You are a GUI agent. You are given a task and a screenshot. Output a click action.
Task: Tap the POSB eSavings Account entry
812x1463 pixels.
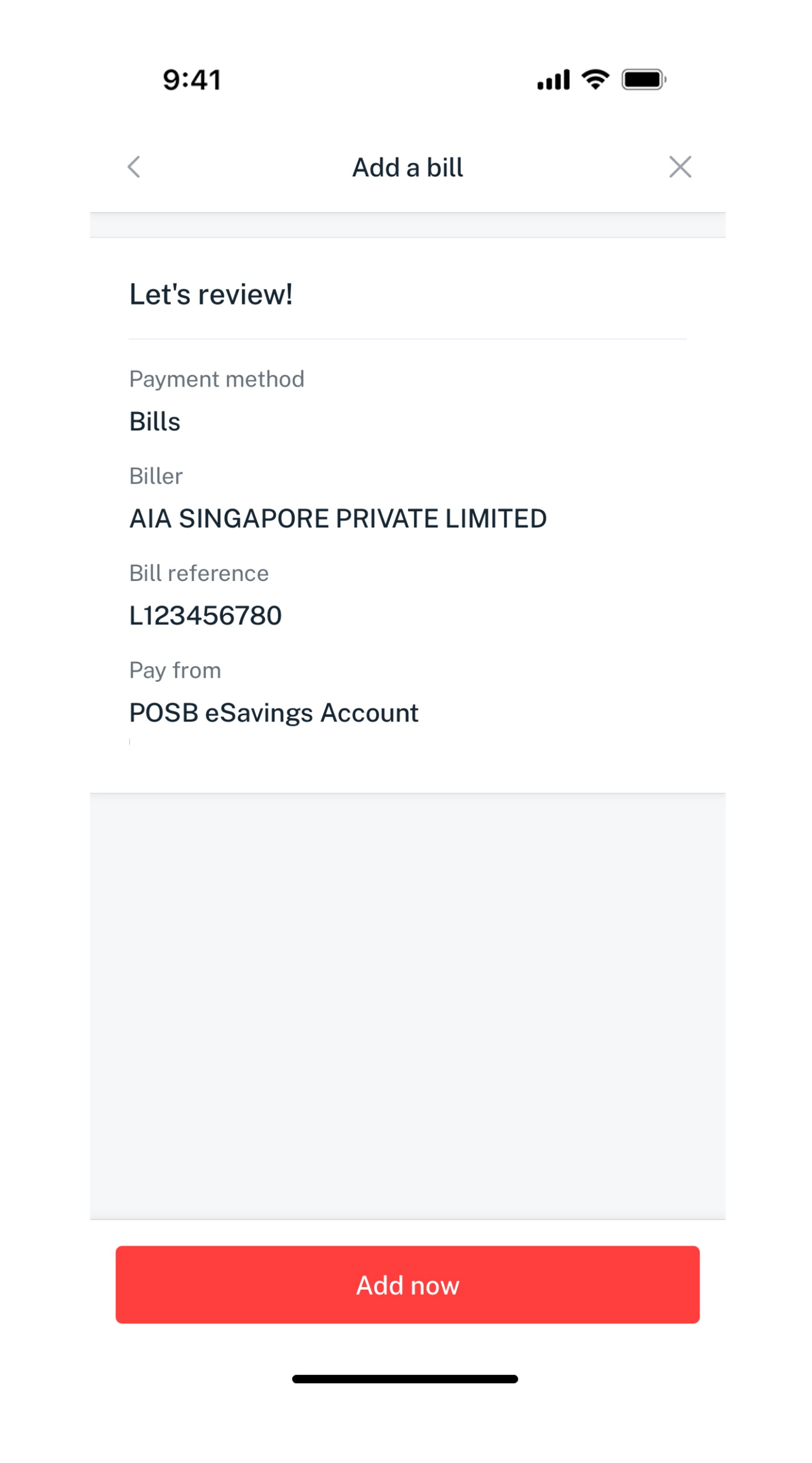(x=274, y=713)
